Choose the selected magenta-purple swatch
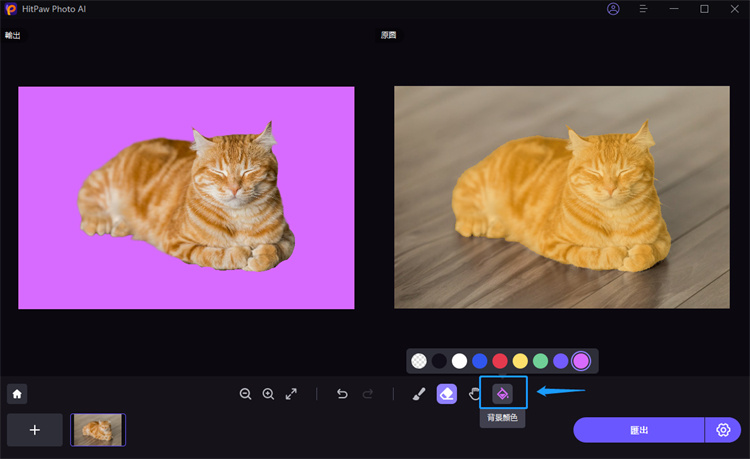The image size is (750, 459). [x=581, y=361]
